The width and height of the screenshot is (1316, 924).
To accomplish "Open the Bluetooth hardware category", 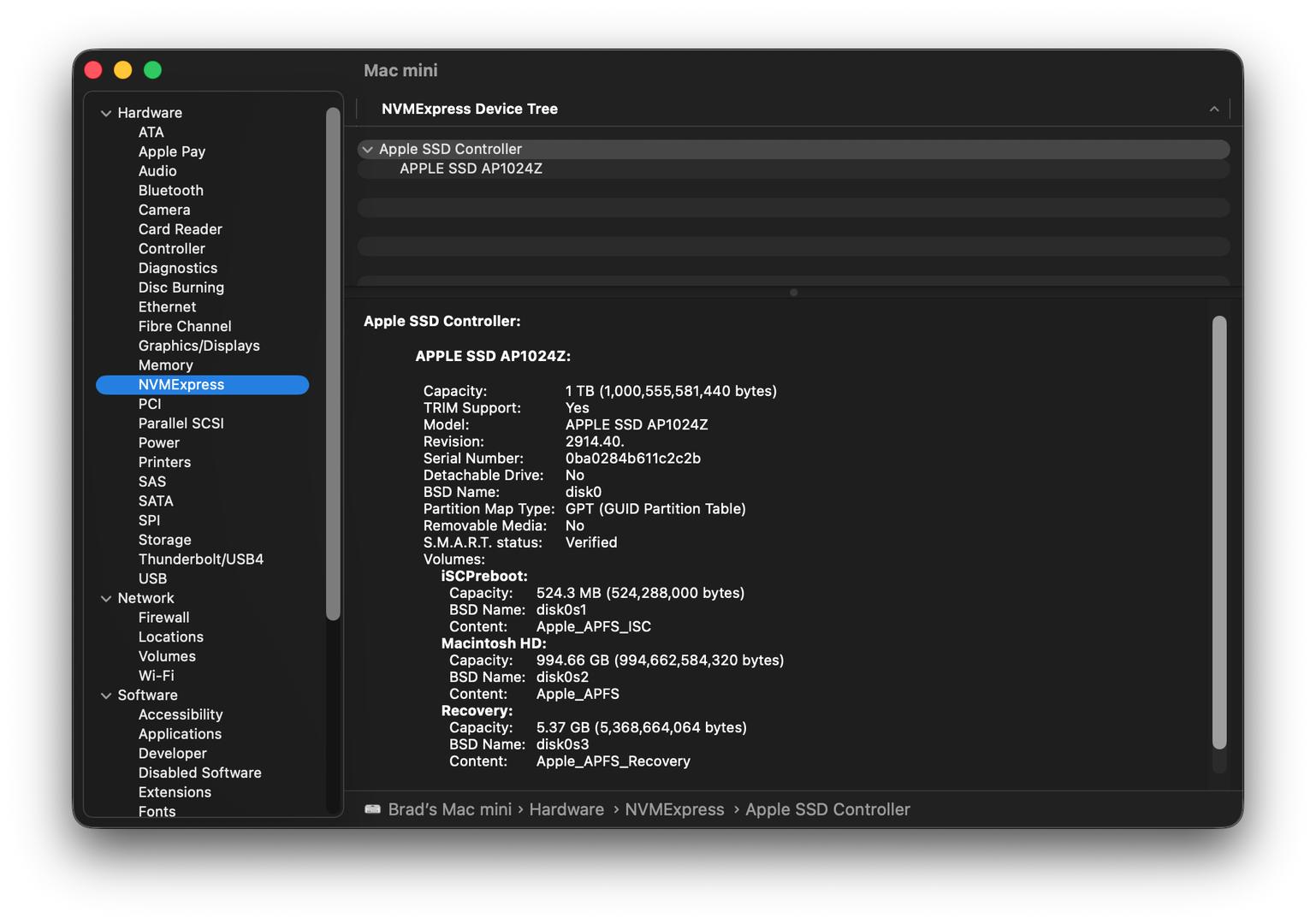I will pyautogui.click(x=170, y=191).
